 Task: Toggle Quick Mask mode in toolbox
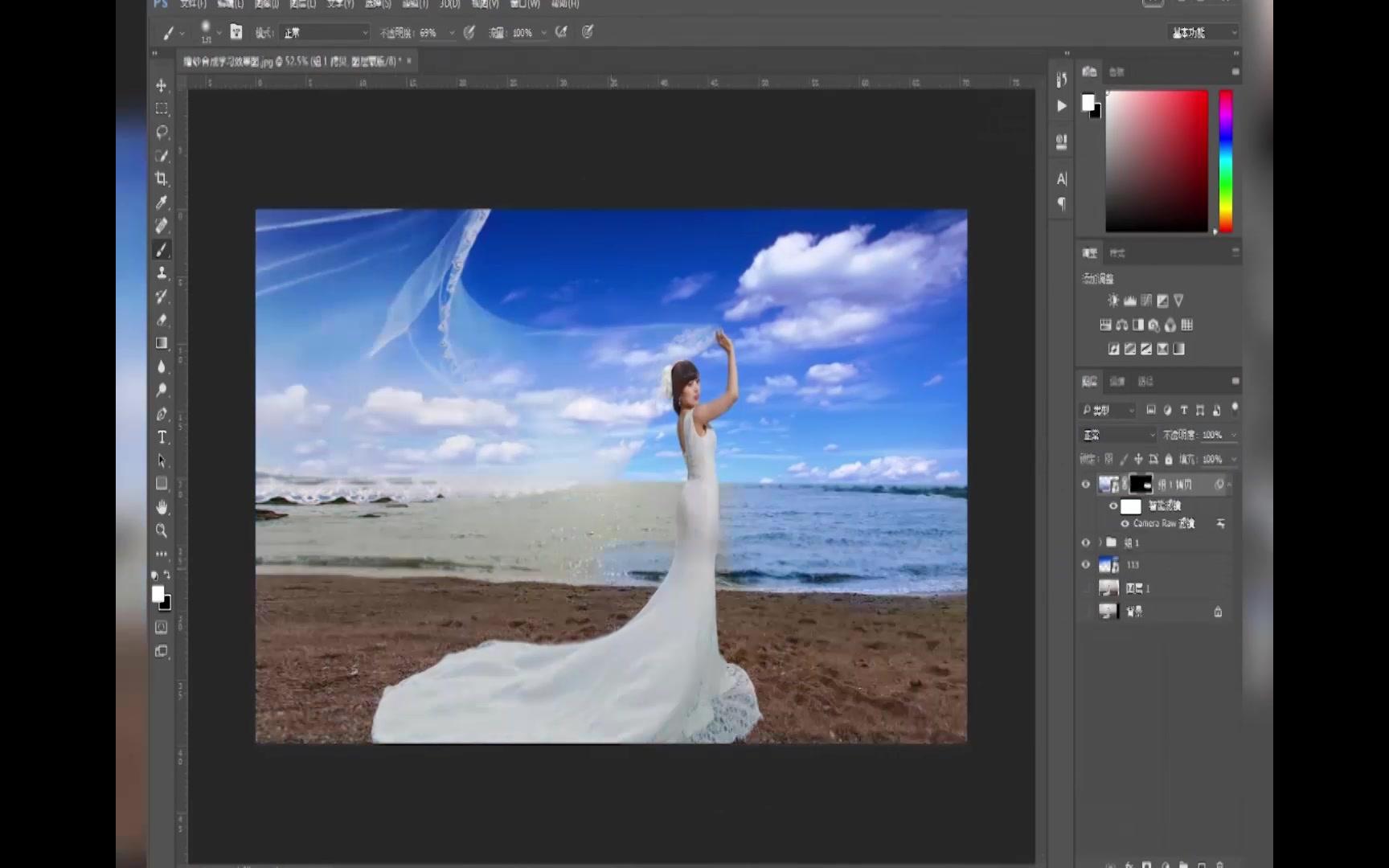(x=162, y=627)
